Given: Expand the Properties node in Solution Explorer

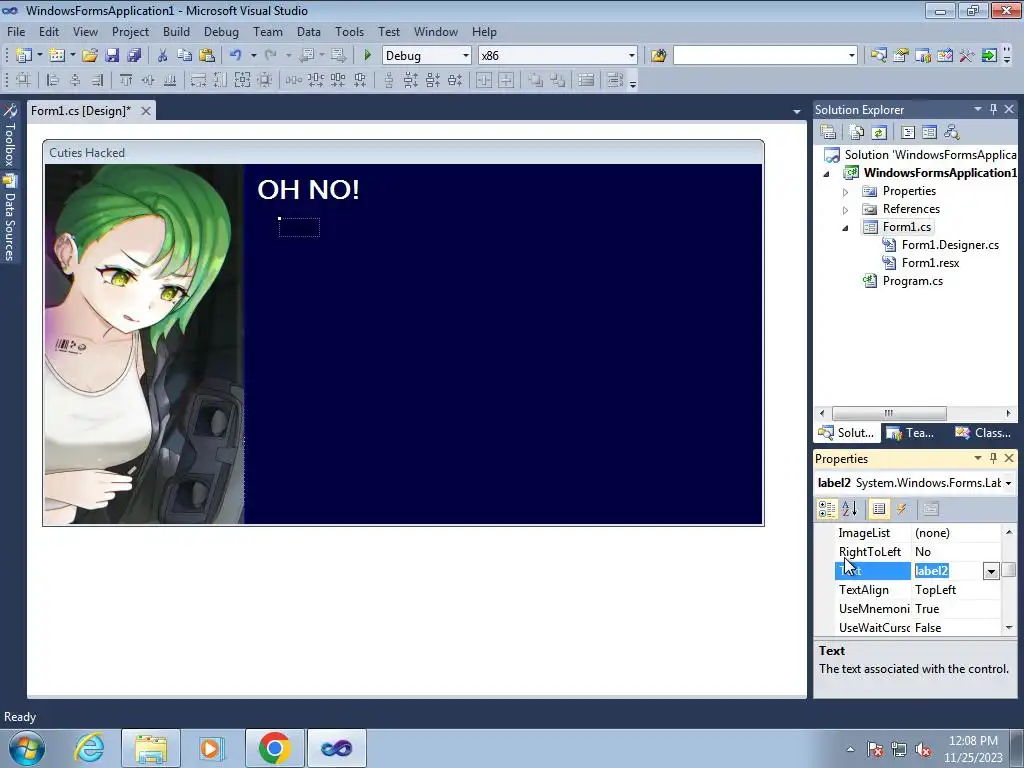Looking at the screenshot, I should point(846,192).
